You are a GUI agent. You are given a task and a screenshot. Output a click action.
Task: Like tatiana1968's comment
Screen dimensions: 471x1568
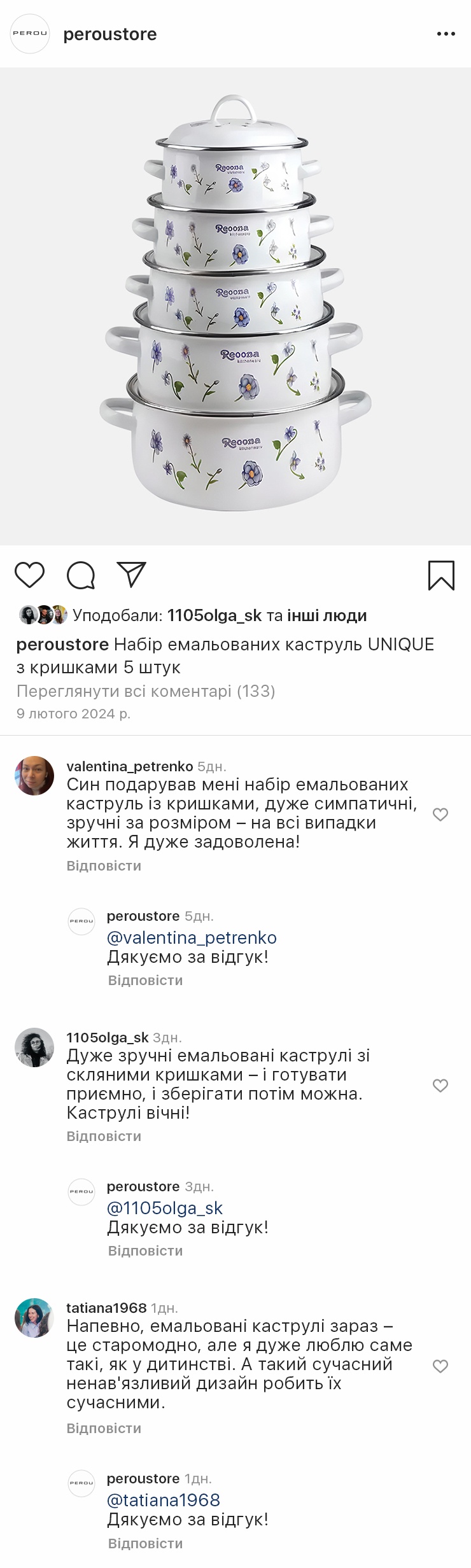click(x=440, y=1366)
